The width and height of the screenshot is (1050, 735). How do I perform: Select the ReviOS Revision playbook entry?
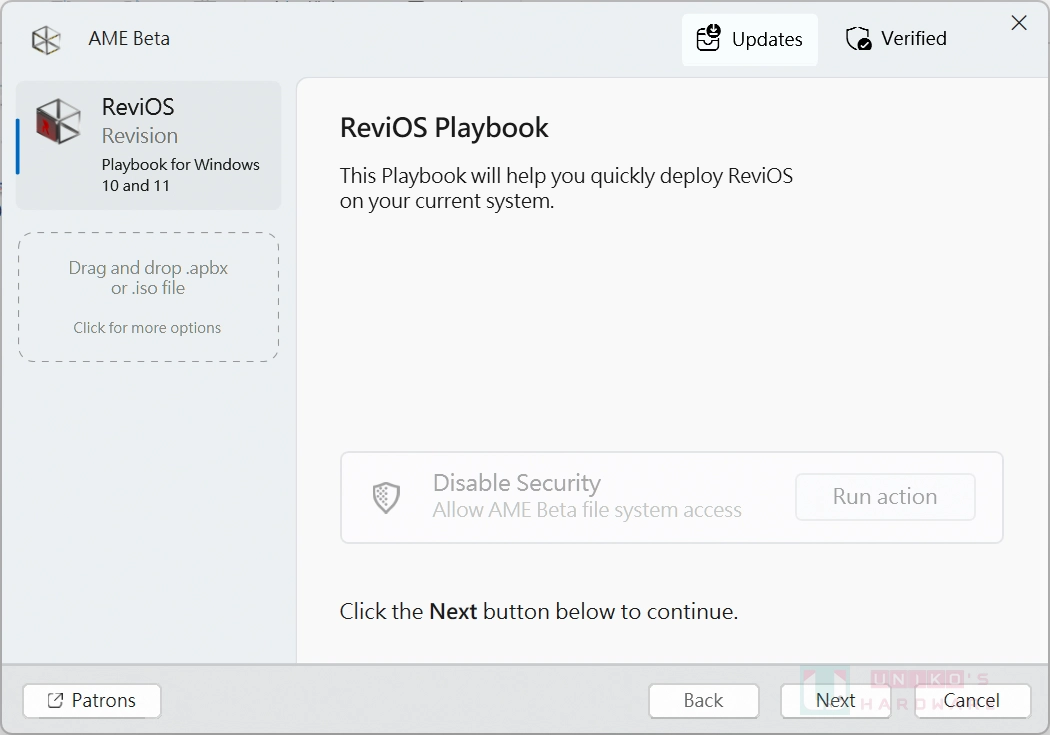tap(148, 145)
